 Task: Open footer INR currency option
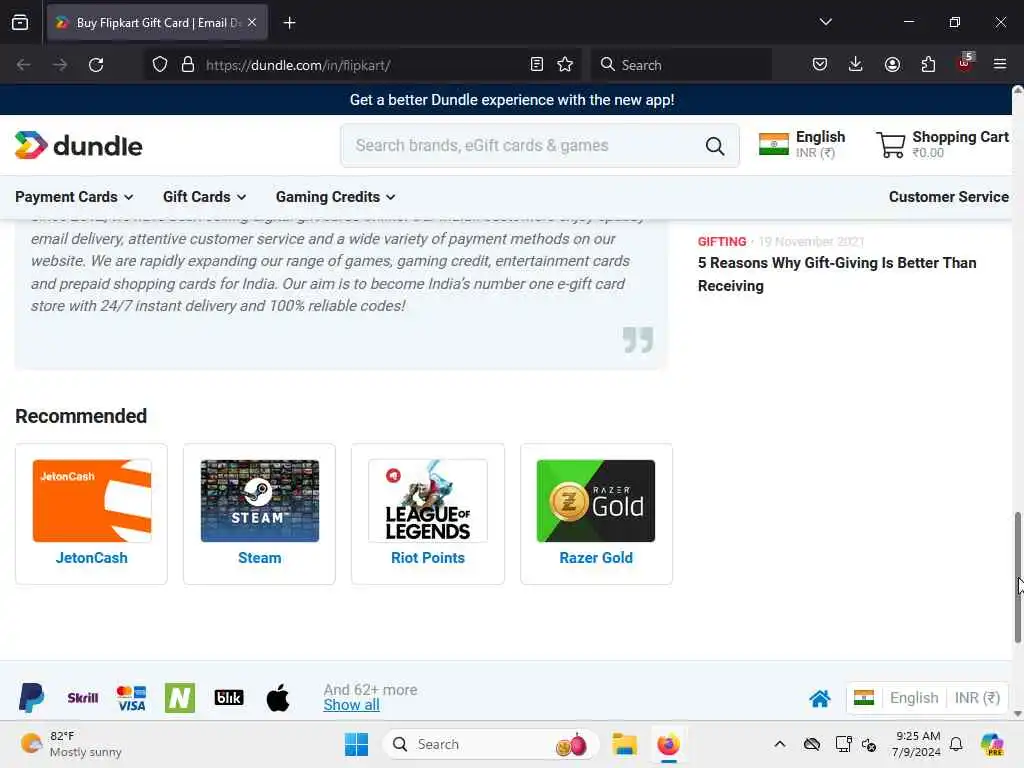[977, 698]
